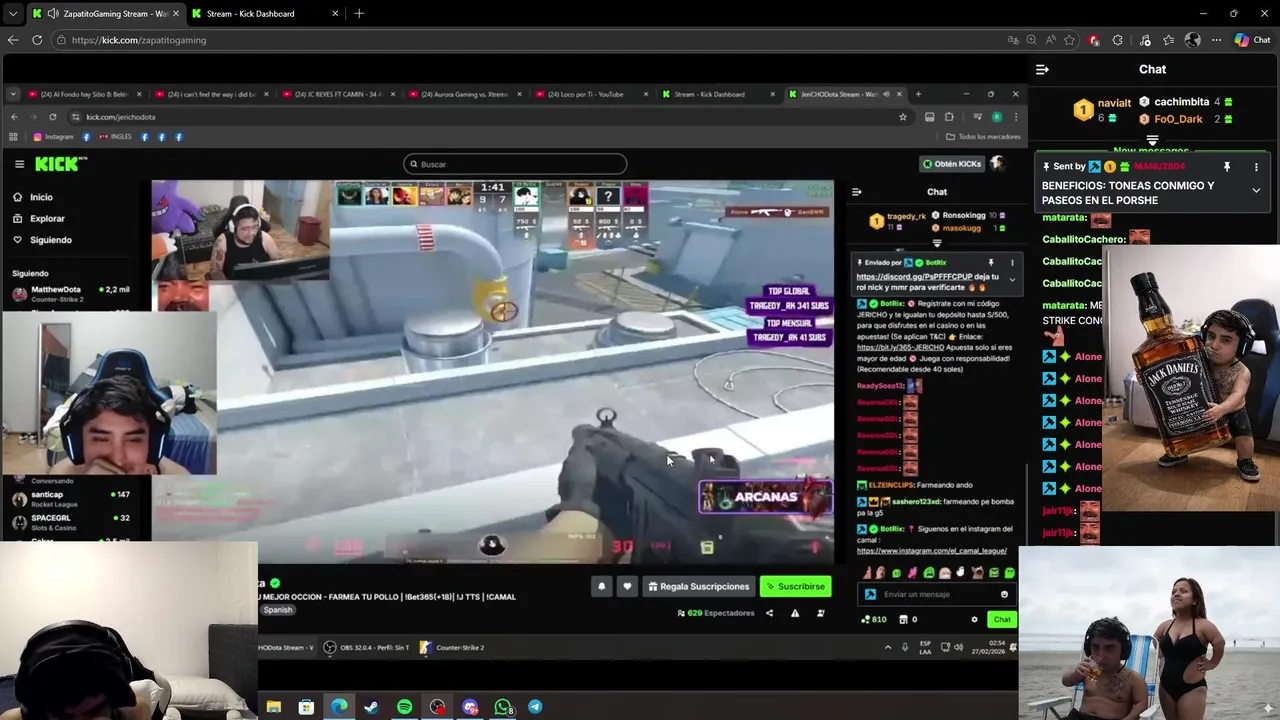Image resolution: width=1280 pixels, height=720 pixels.
Task: Click the Edge address bar URL
Action: (x=139, y=40)
